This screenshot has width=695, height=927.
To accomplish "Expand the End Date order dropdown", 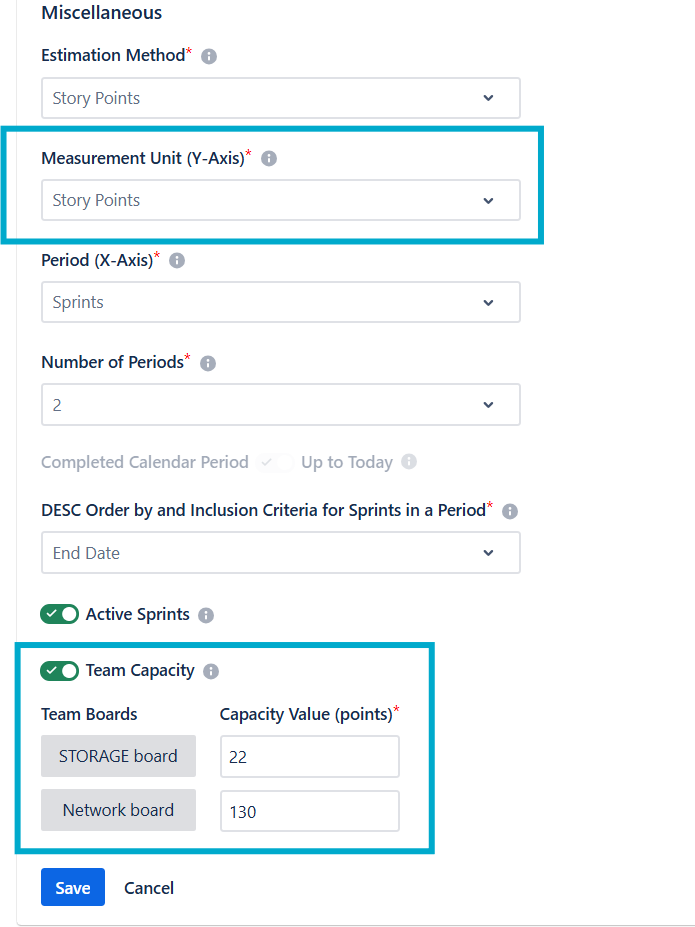I will [280, 553].
